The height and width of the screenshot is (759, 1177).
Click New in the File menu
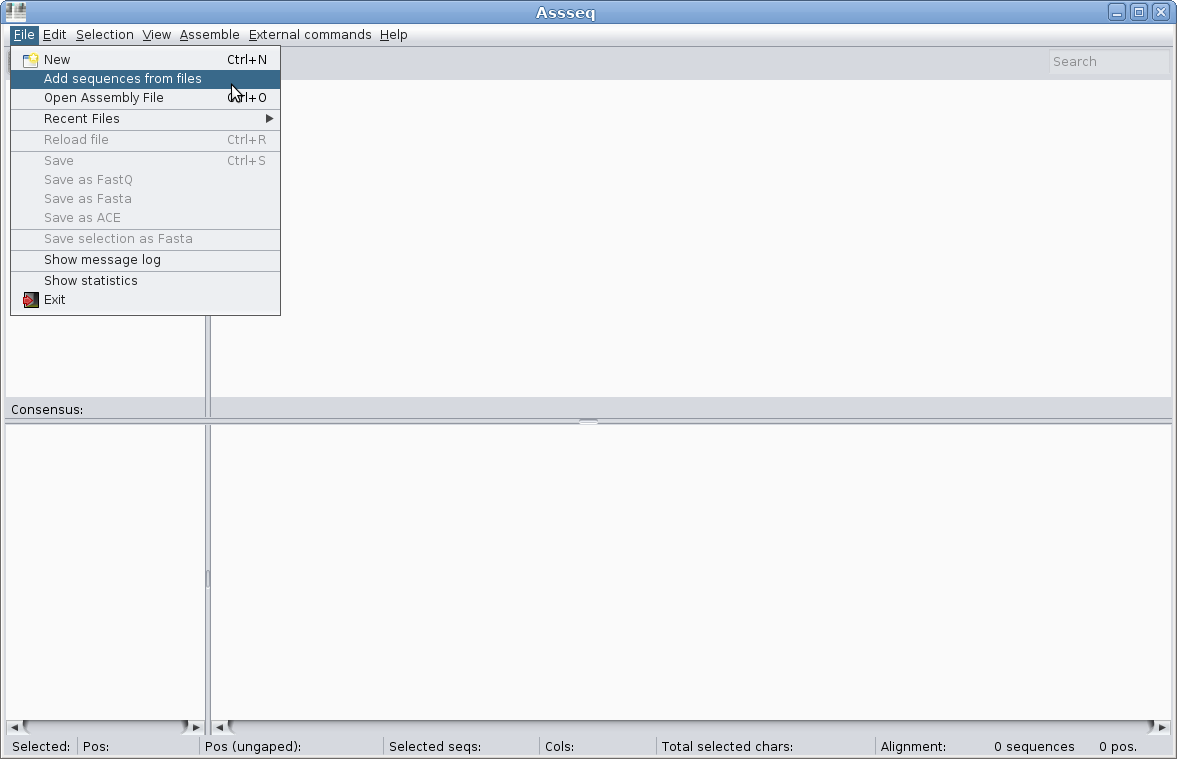pos(146,60)
